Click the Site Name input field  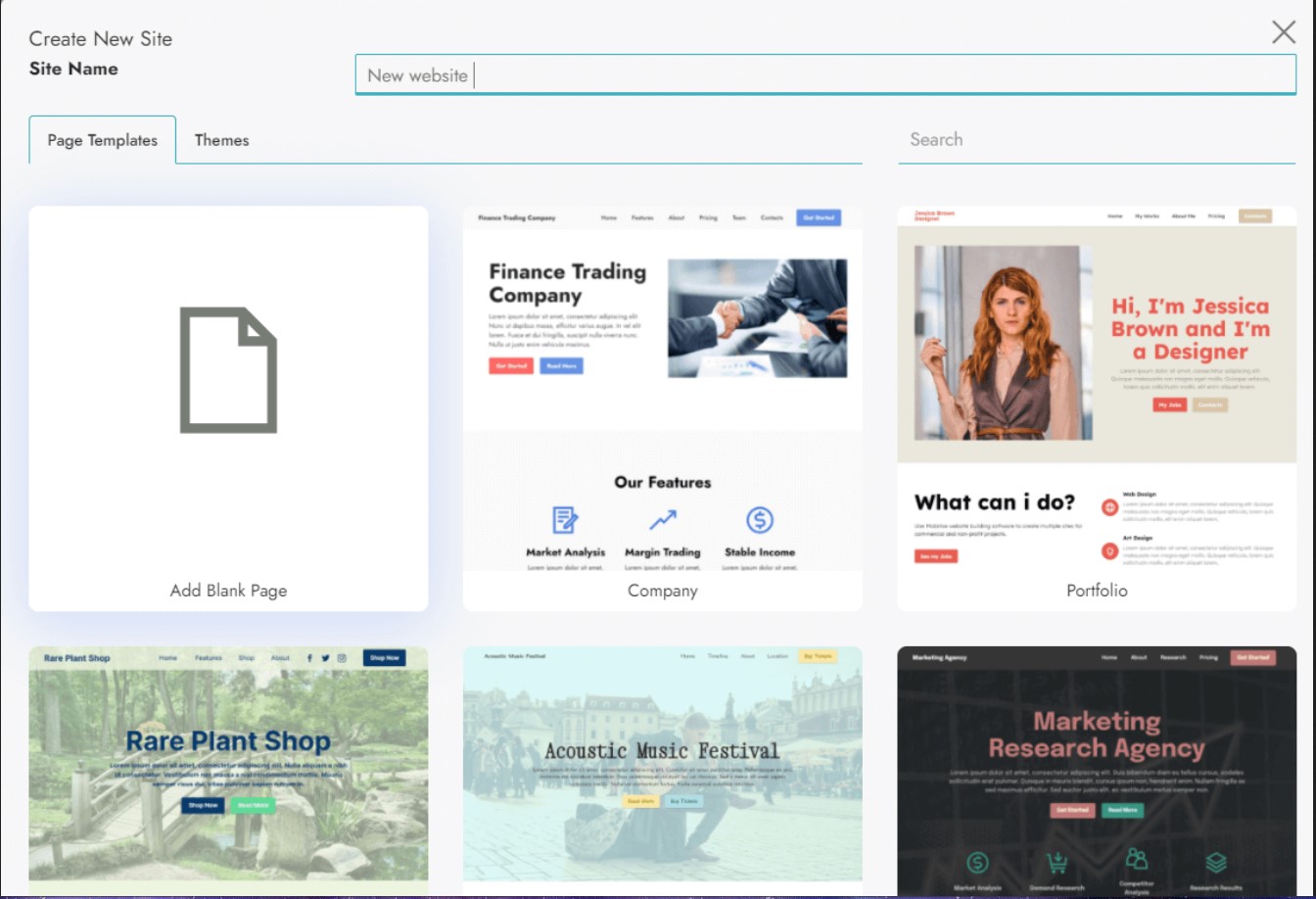(x=824, y=74)
